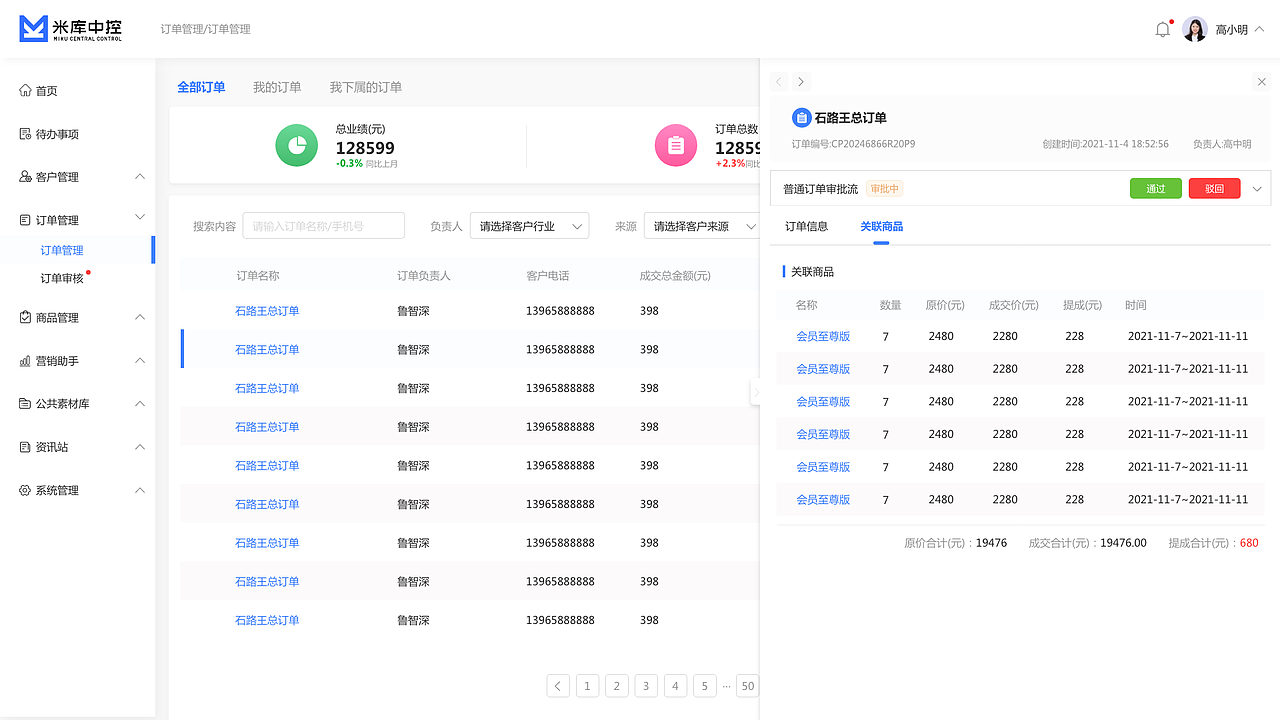The height and width of the screenshot is (720, 1280).
Task: Go to page 2
Action: 617,686
